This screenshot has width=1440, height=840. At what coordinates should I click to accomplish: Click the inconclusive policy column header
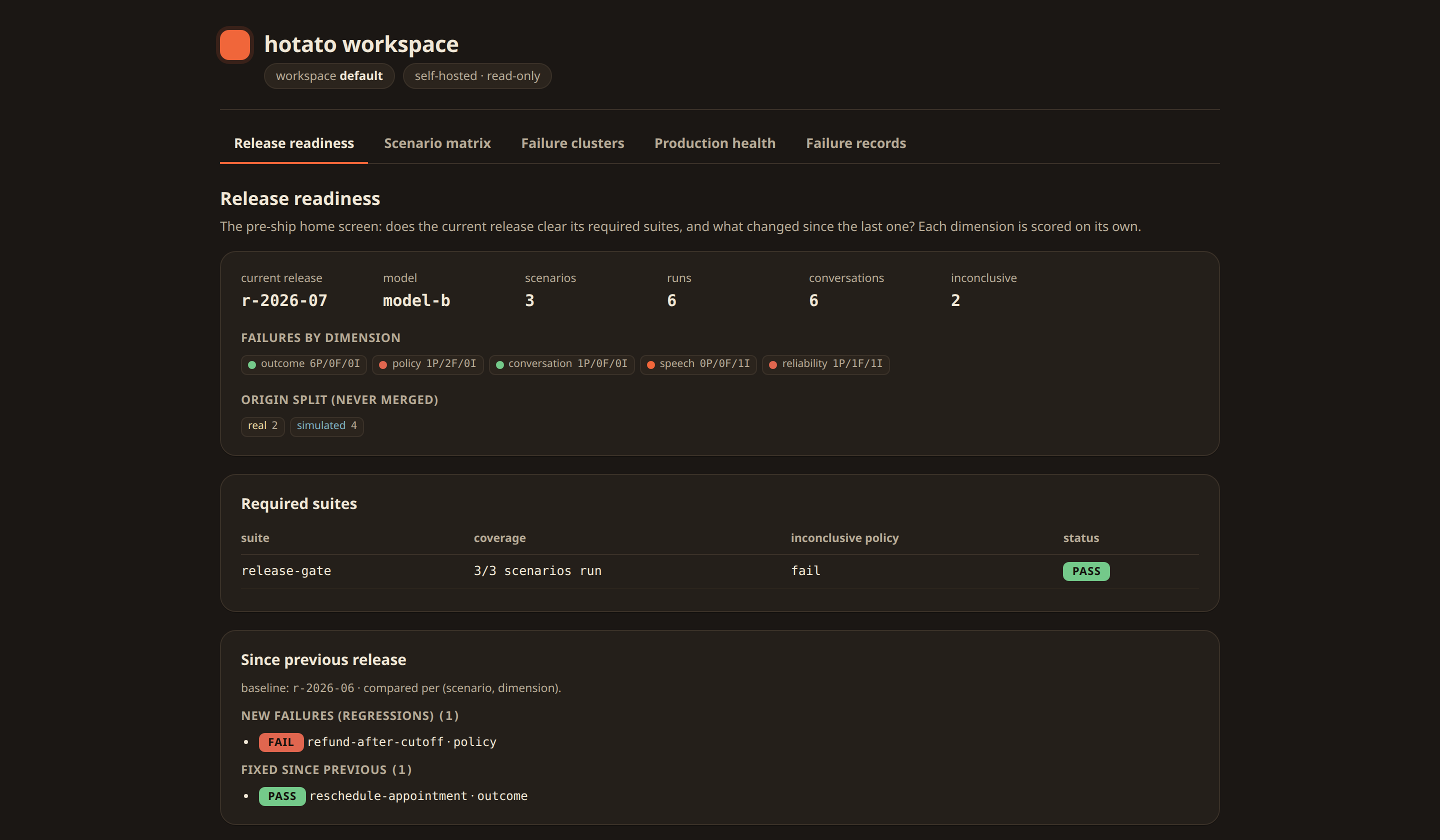click(x=844, y=538)
